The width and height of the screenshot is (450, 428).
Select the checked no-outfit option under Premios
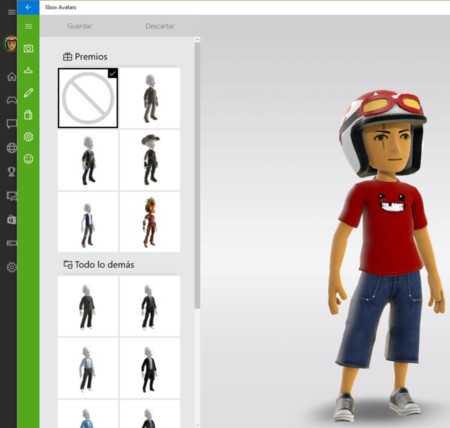[x=88, y=98]
